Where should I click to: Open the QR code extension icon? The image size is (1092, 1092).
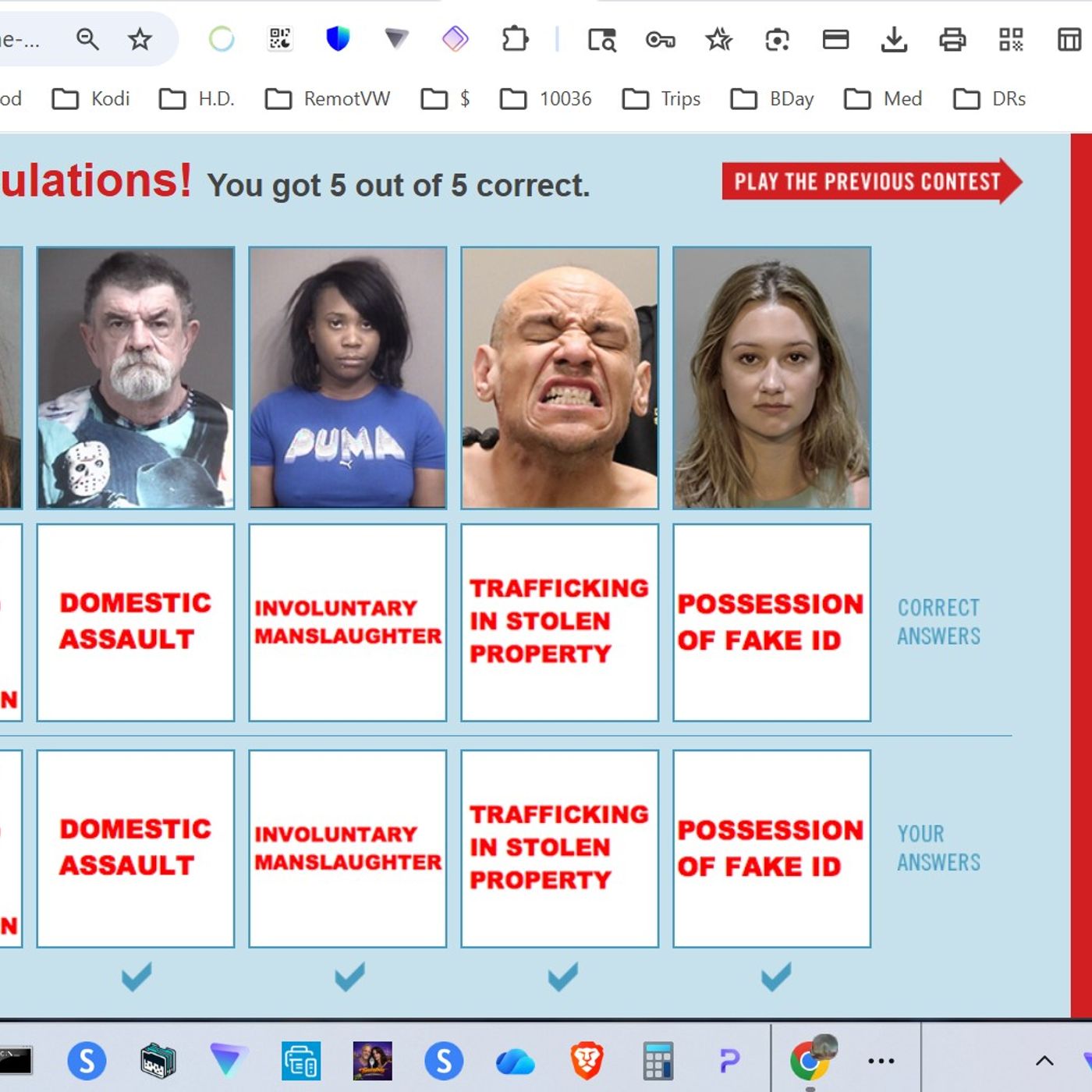coord(280,39)
